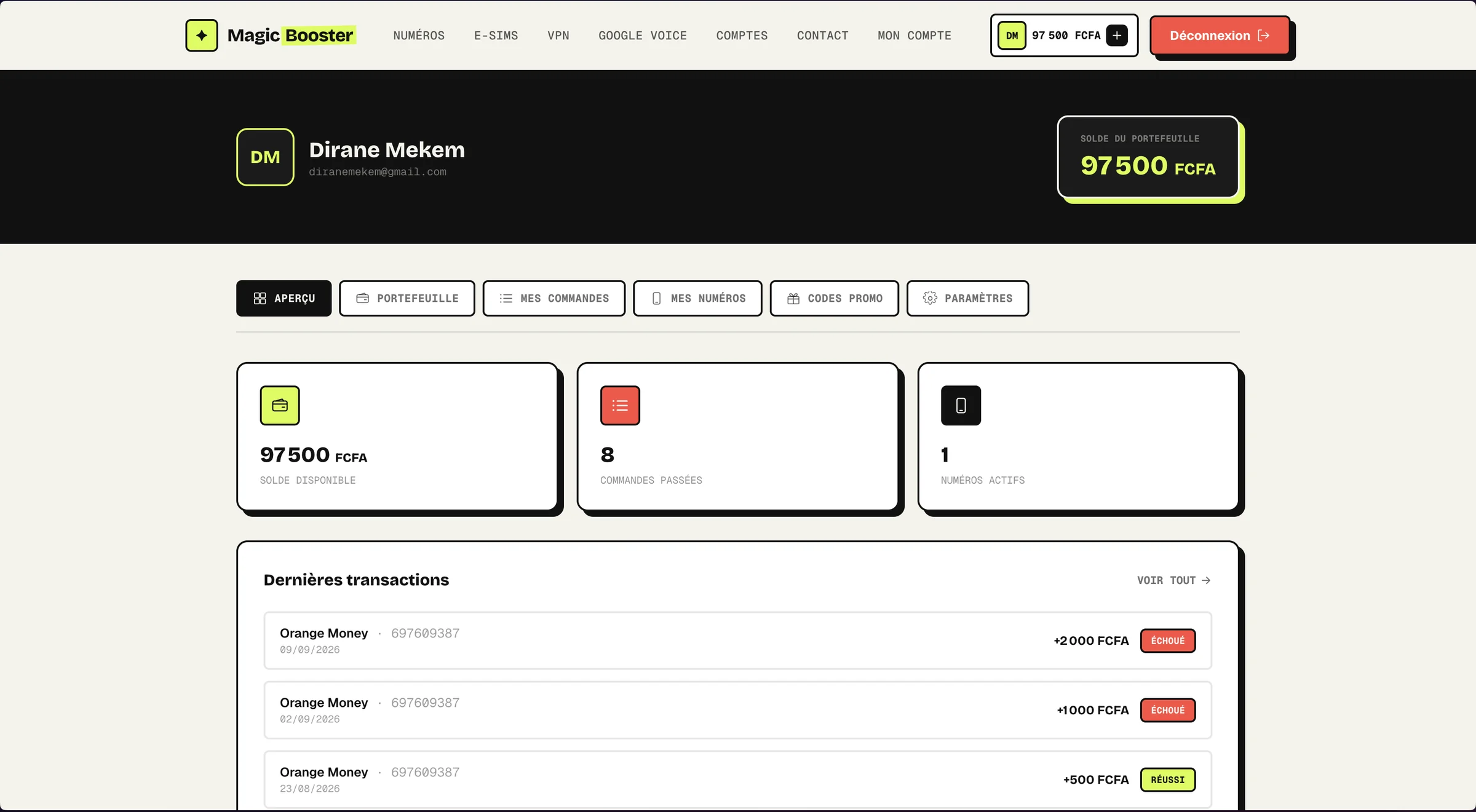Click Échoué badge on +1 000 FCFA row
Screen dimensions: 1476x812
(1168, 710)
